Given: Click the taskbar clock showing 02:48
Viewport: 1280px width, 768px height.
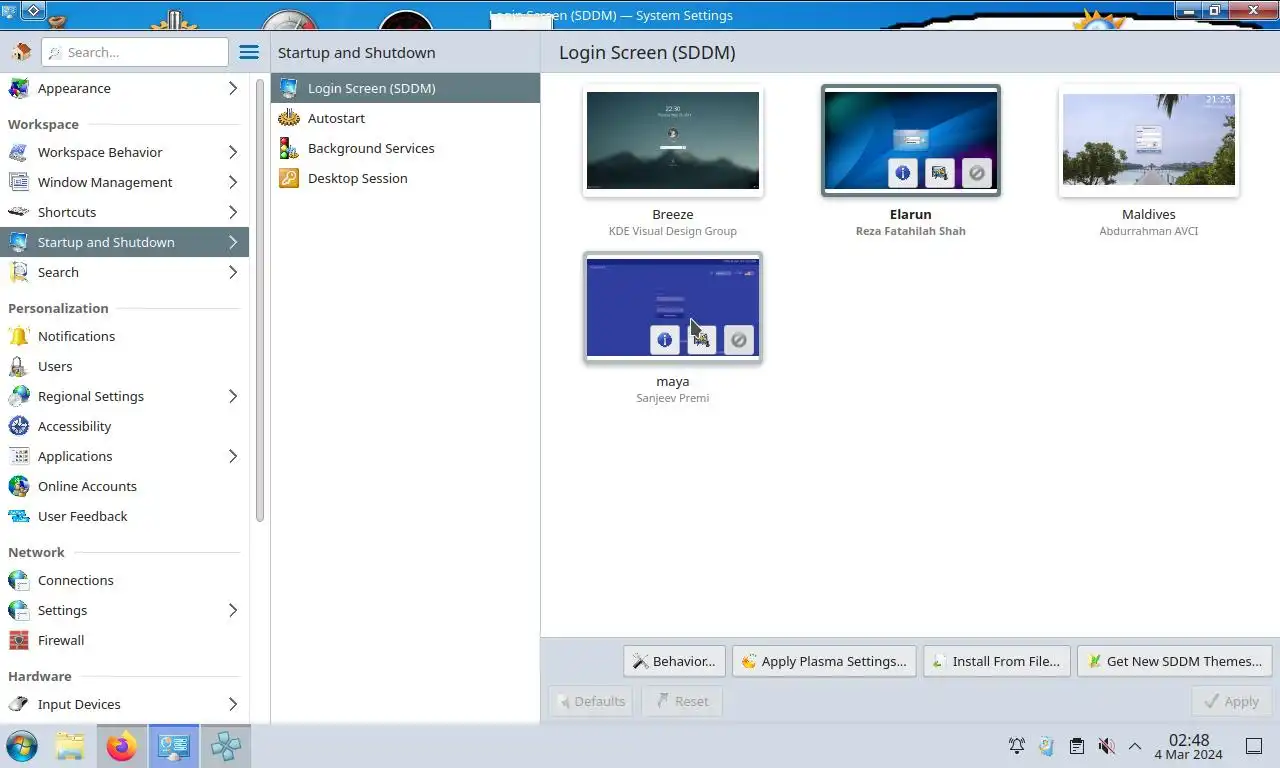Looking at the screenshot, I should pyautogui.click(x=1188, y=746).
